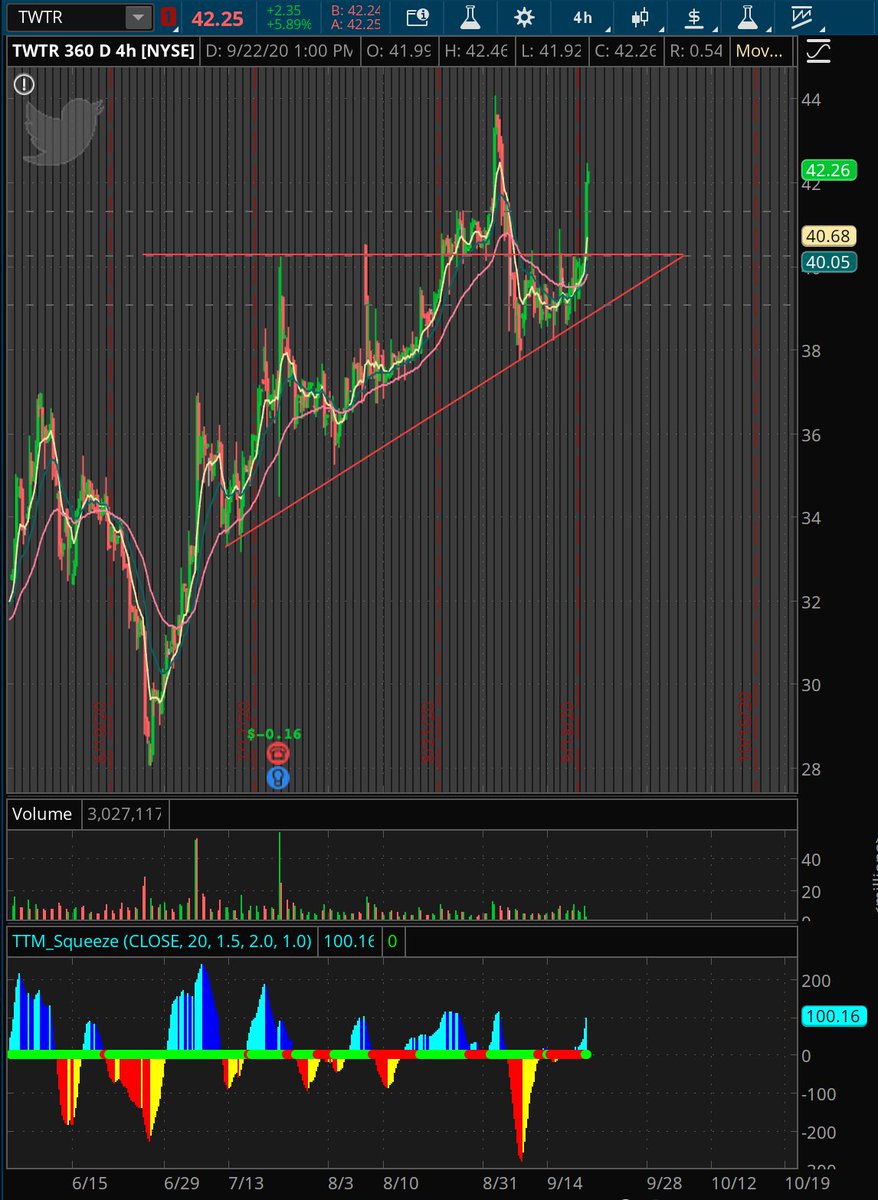The width and height of the screenshot is (878, 1200).
Task: Open the second flask patterns icon
Action: point(746,17)
